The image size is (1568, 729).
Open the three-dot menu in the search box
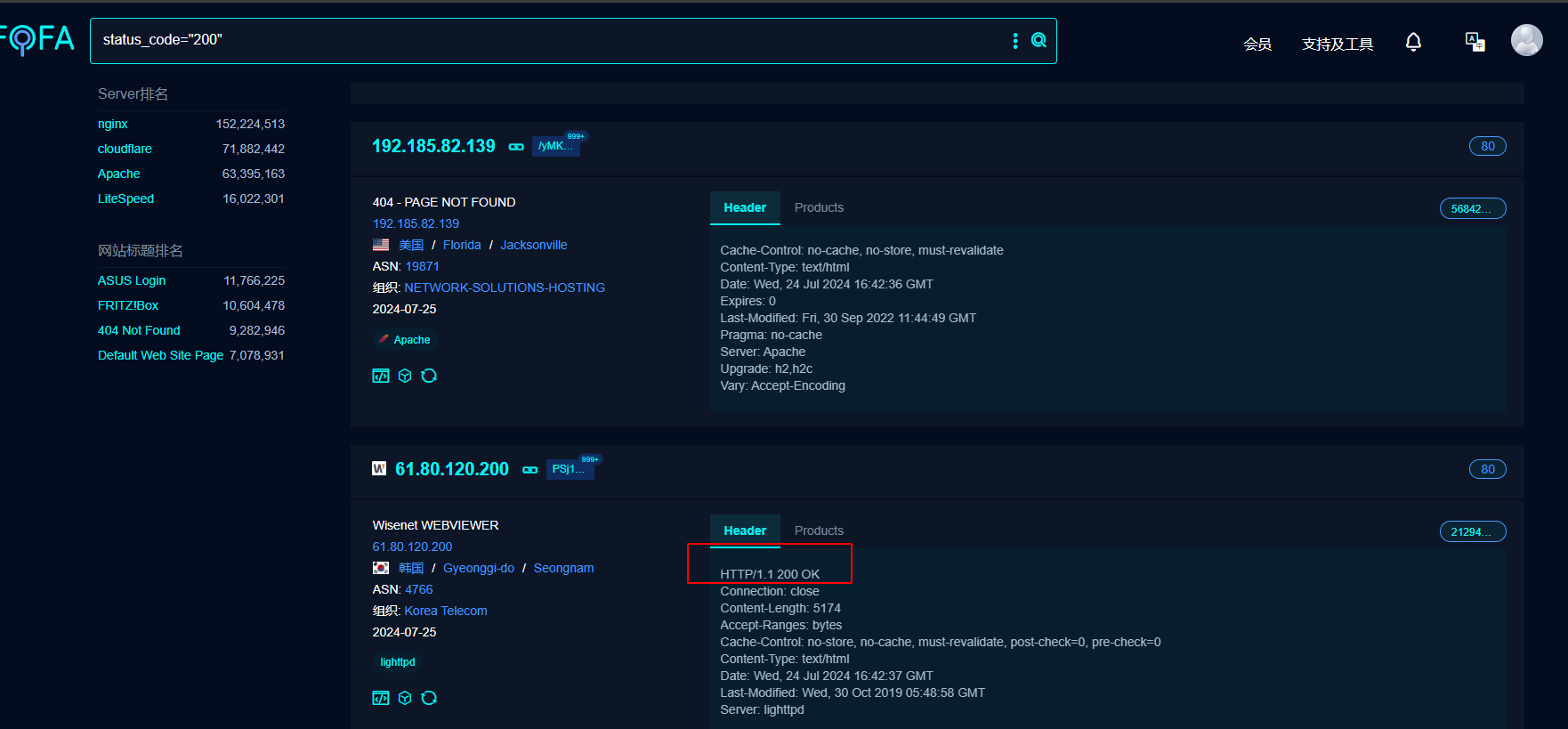pos(1015,41)
